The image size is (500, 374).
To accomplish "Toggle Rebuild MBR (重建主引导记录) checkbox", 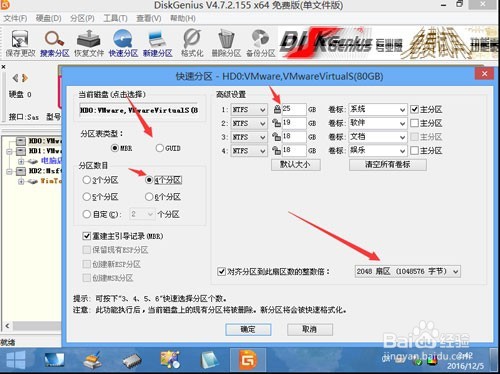I will pyautogui.click(x=87, y=236).
